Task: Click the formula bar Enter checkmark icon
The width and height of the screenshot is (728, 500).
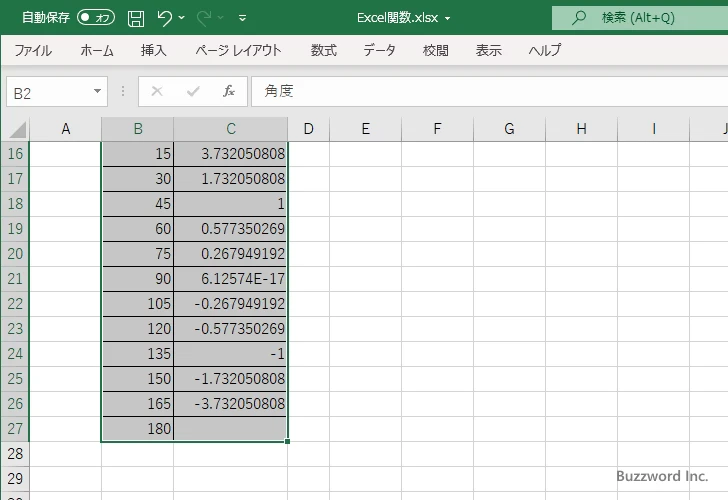Action: point(193,91)
